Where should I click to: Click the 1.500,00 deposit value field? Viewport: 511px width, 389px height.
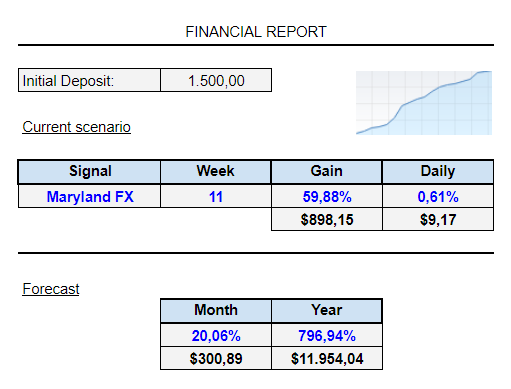[x=216, y=80]
